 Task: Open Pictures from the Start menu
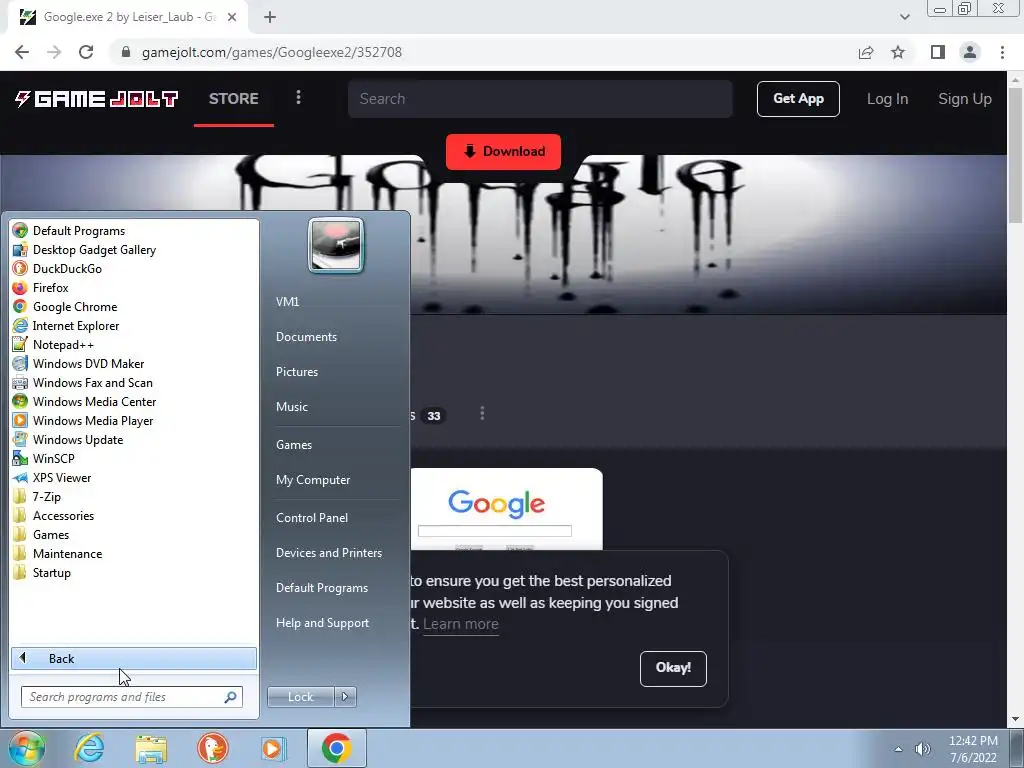pyautogui.click(x=296, y=372)
